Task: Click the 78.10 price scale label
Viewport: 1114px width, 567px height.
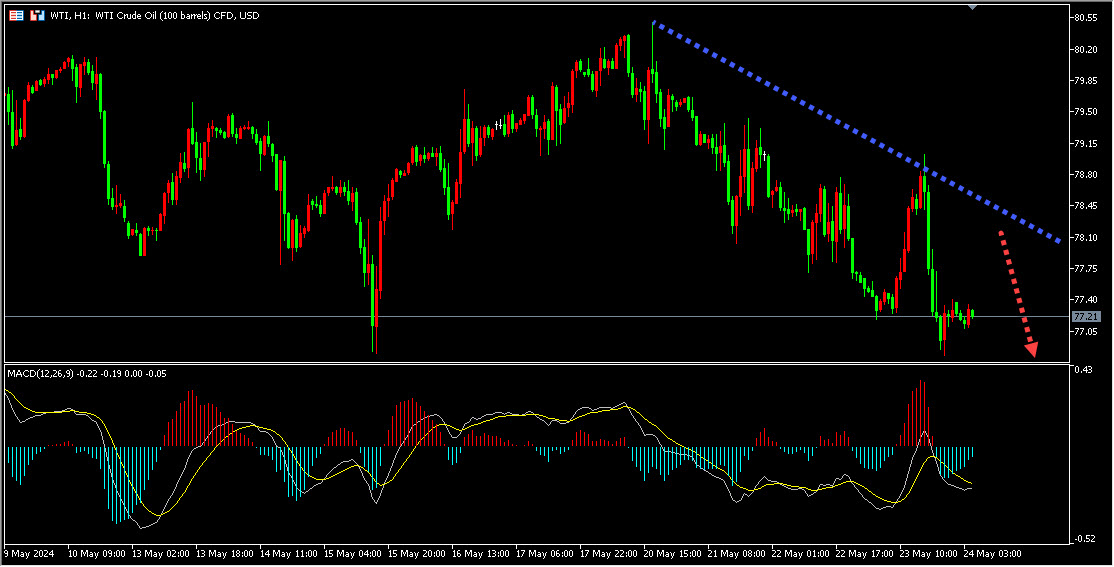Action: pos(1084,237)
